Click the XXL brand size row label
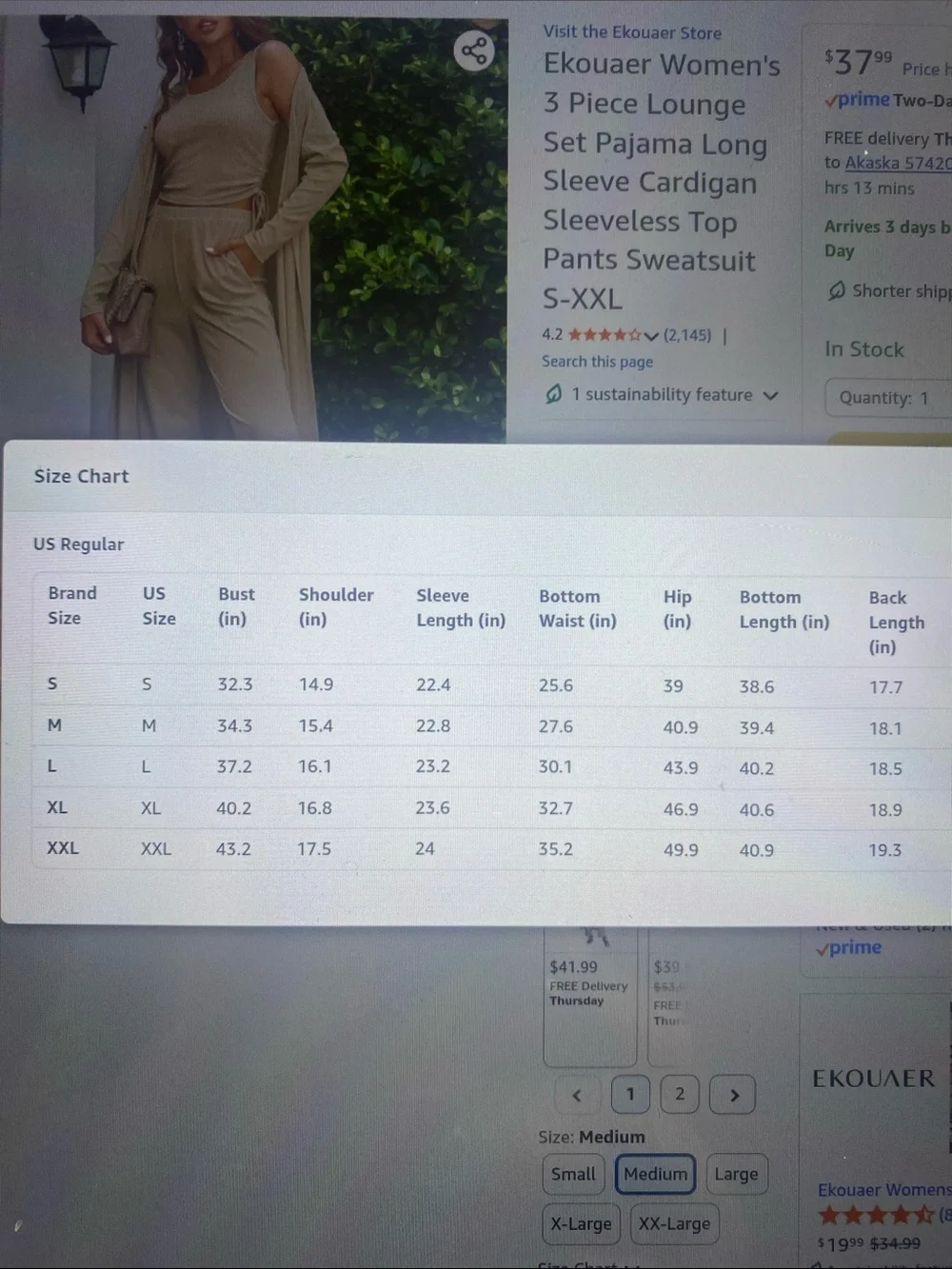Screen dimensions: 952x1269 63,848
